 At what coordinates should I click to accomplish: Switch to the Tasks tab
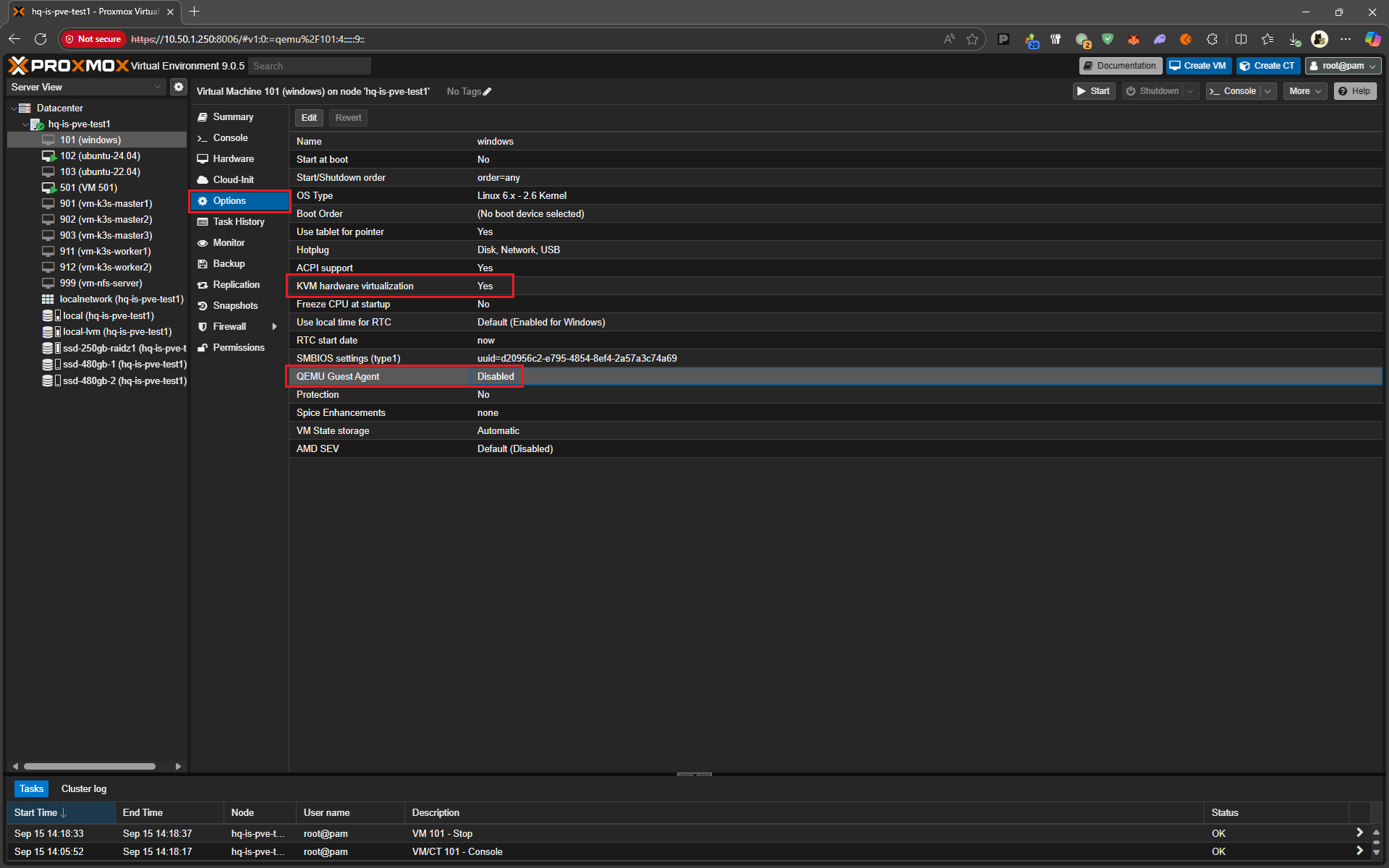tap(31, 788)
